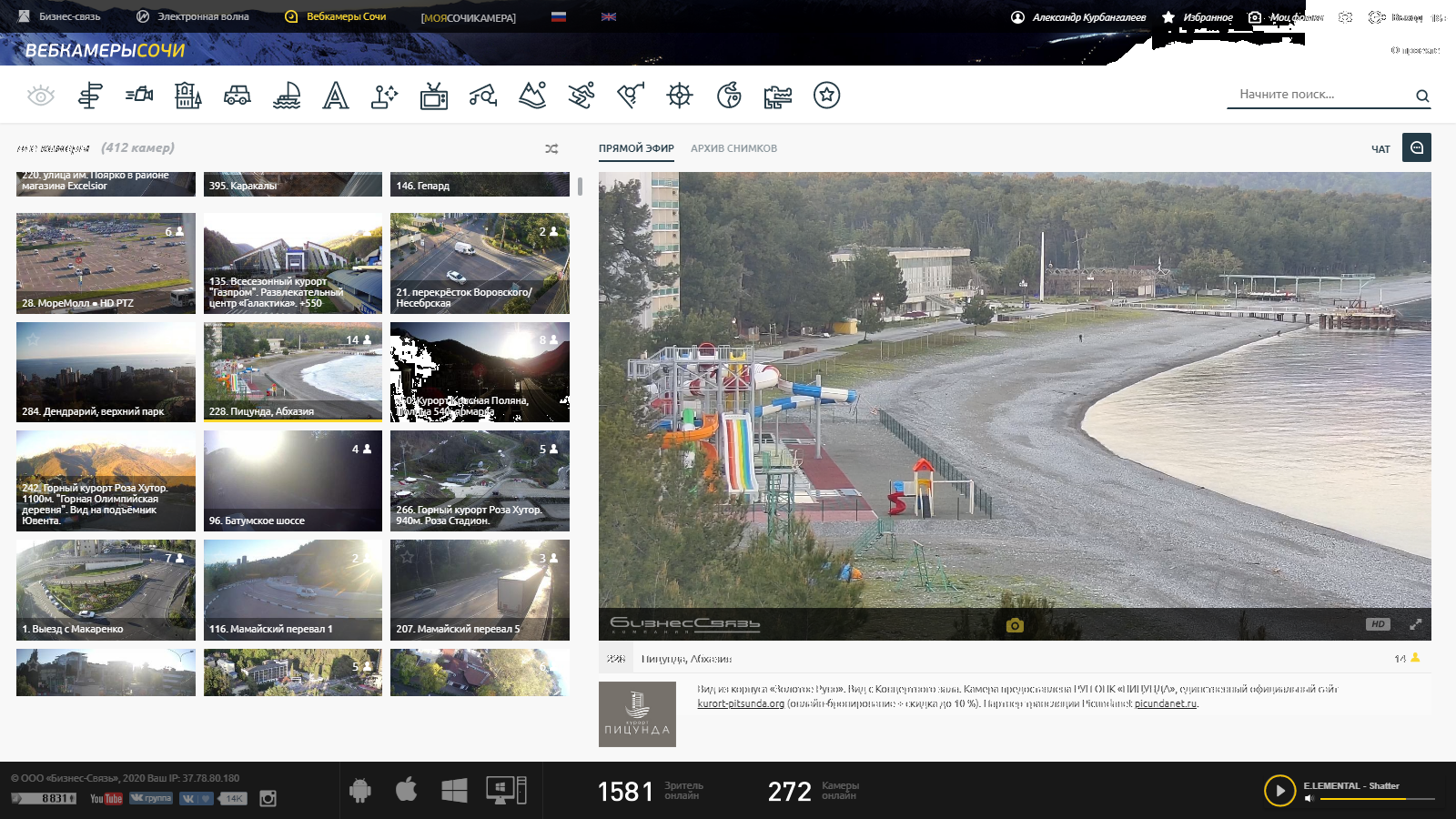Play the E.LEMENTAL radio track
1456x819 pixels.
coord(1279,791)
